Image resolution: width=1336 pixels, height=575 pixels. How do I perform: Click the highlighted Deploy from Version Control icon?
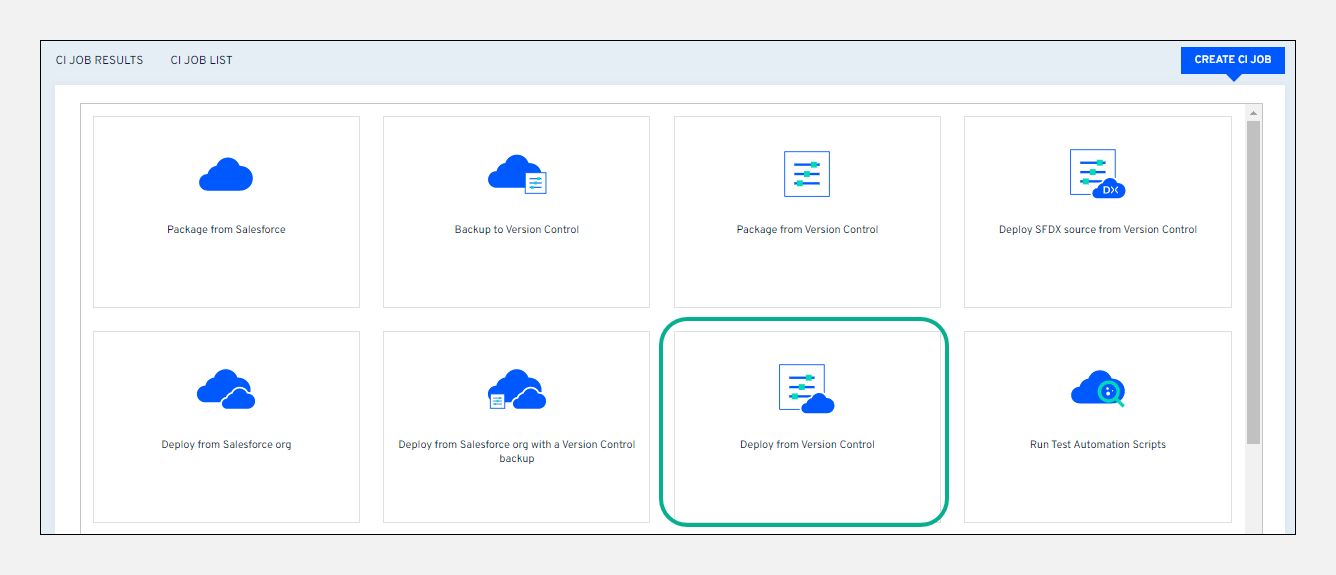point(807,389)
